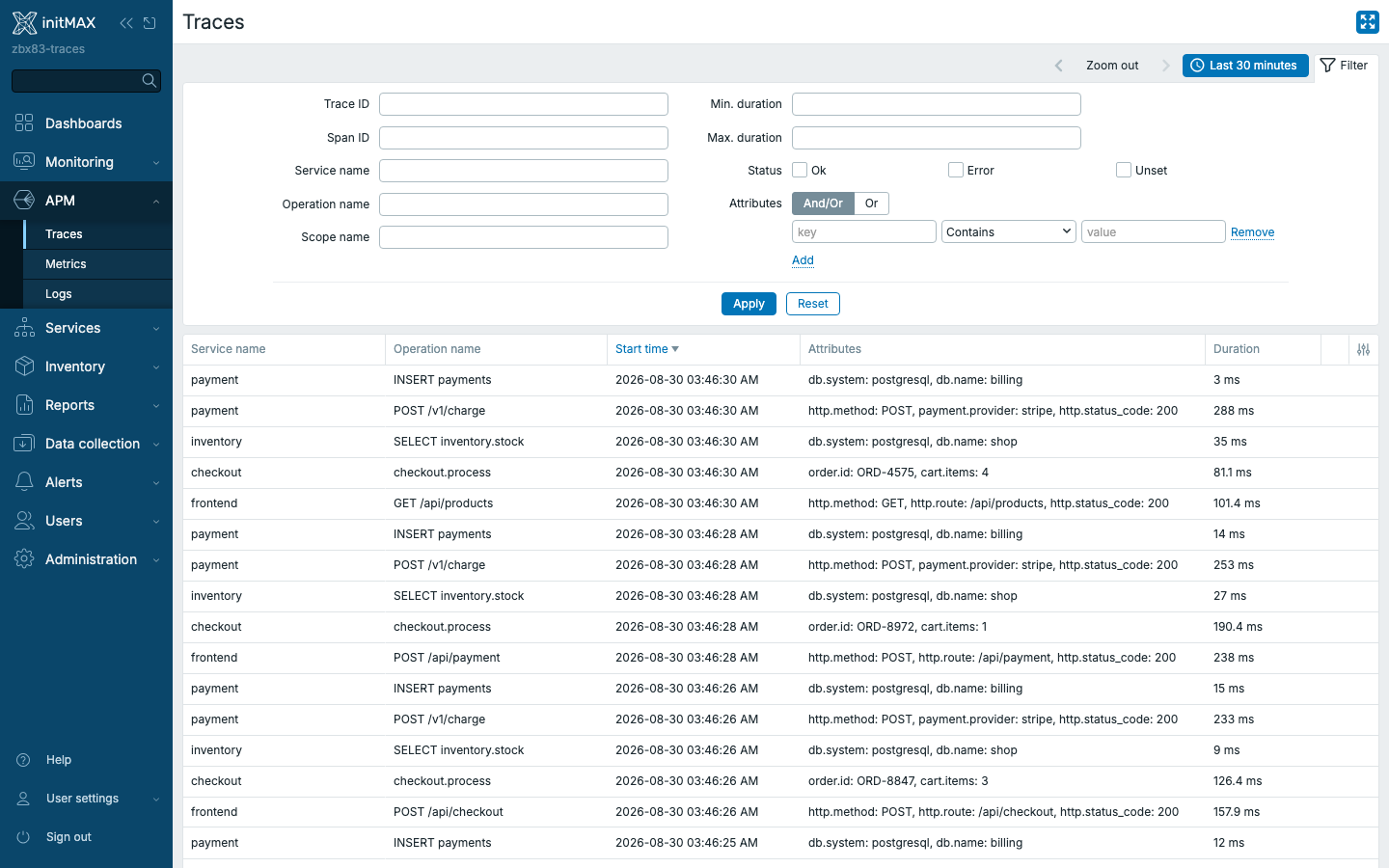Expand the Inventory menu chevron
Viewport: 1389px width, 868px height.
click(x=156, y=367)
